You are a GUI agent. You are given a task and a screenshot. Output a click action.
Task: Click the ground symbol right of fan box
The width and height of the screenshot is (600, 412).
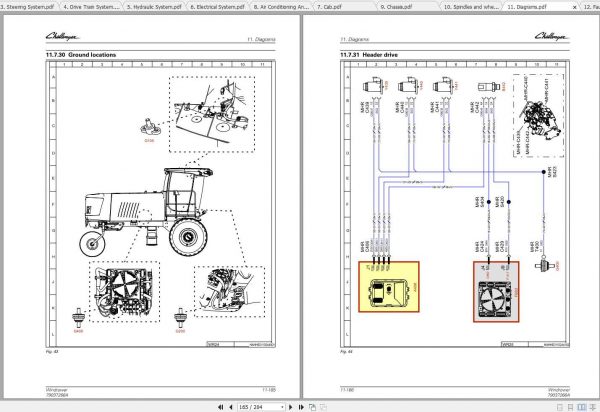(545, 265)
